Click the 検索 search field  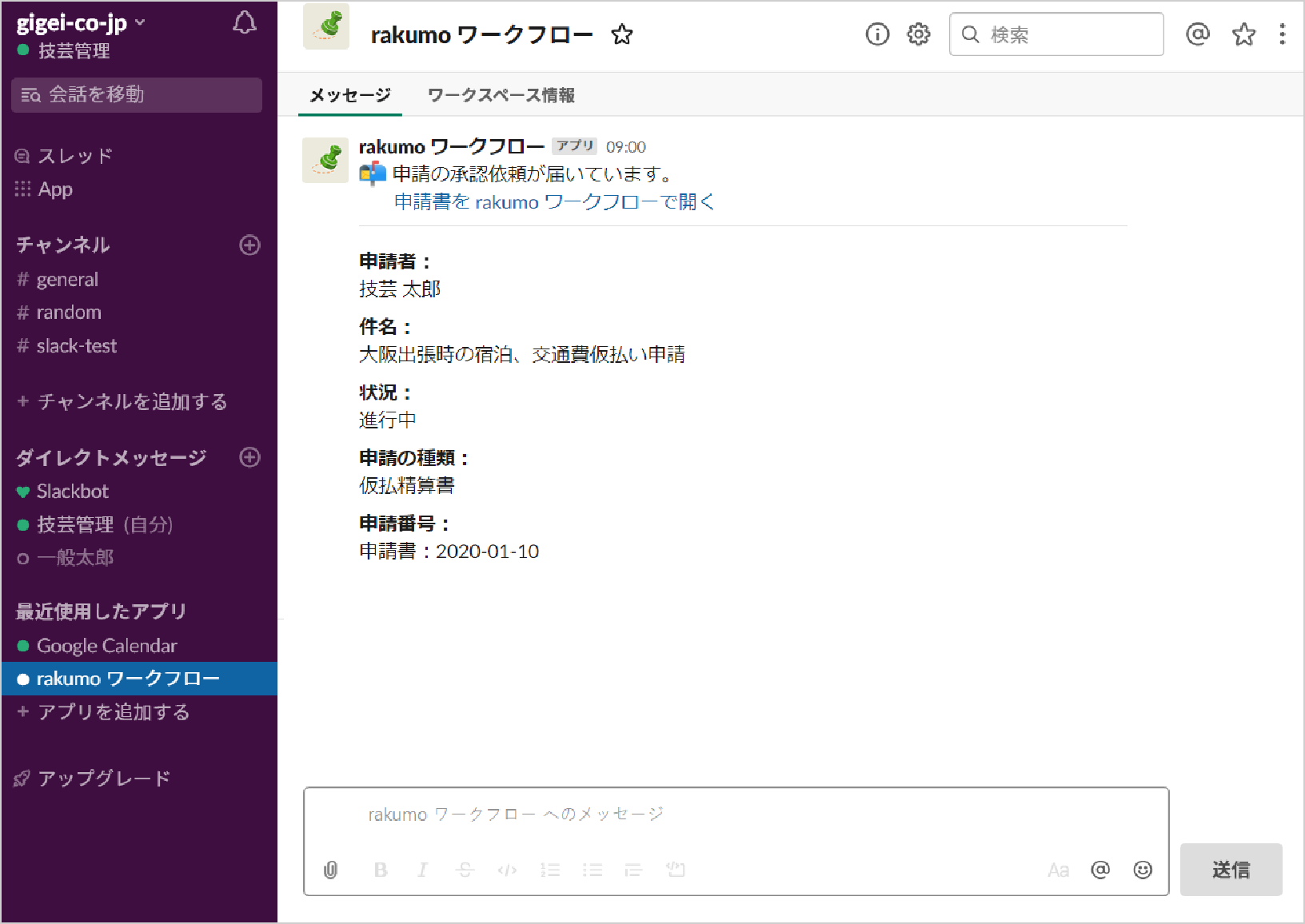(1056, 34)
